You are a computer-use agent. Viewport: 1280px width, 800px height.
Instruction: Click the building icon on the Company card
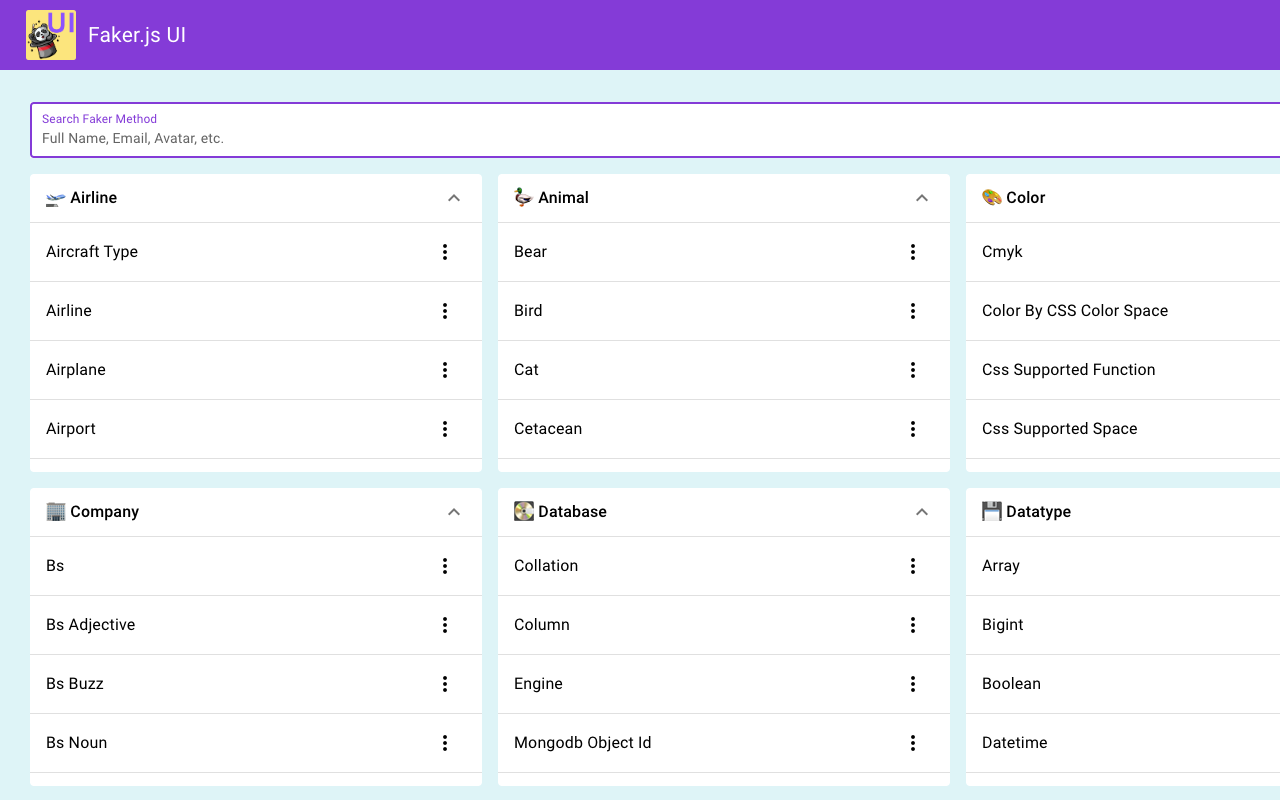coord(55,511)
